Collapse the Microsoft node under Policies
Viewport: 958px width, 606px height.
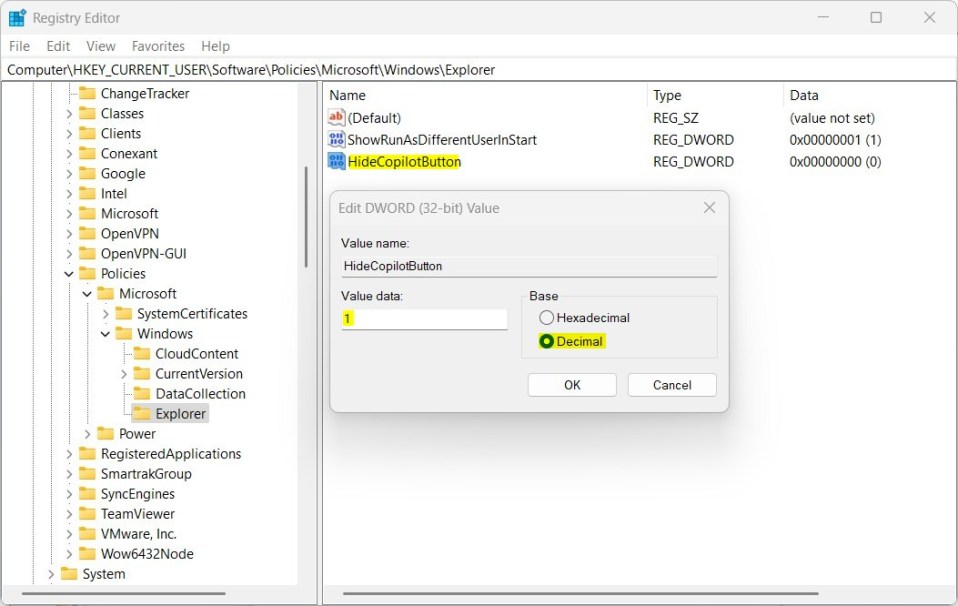click(x=87, y=294)
